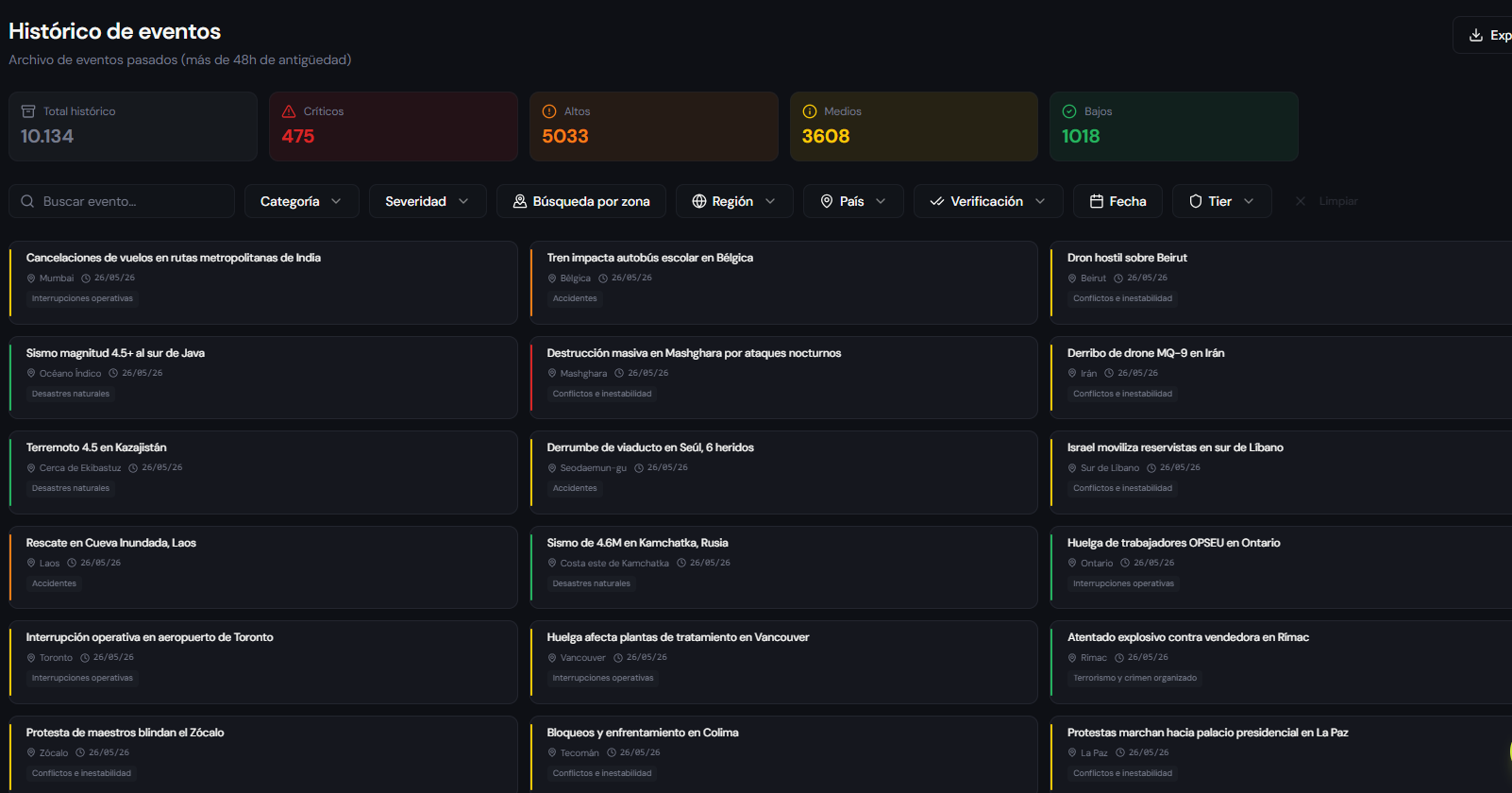The height and width of the screenshot is (793, 1512).
Task: Click the globe icon on Región
Action: pyautogui.click(x=699, y=201)
